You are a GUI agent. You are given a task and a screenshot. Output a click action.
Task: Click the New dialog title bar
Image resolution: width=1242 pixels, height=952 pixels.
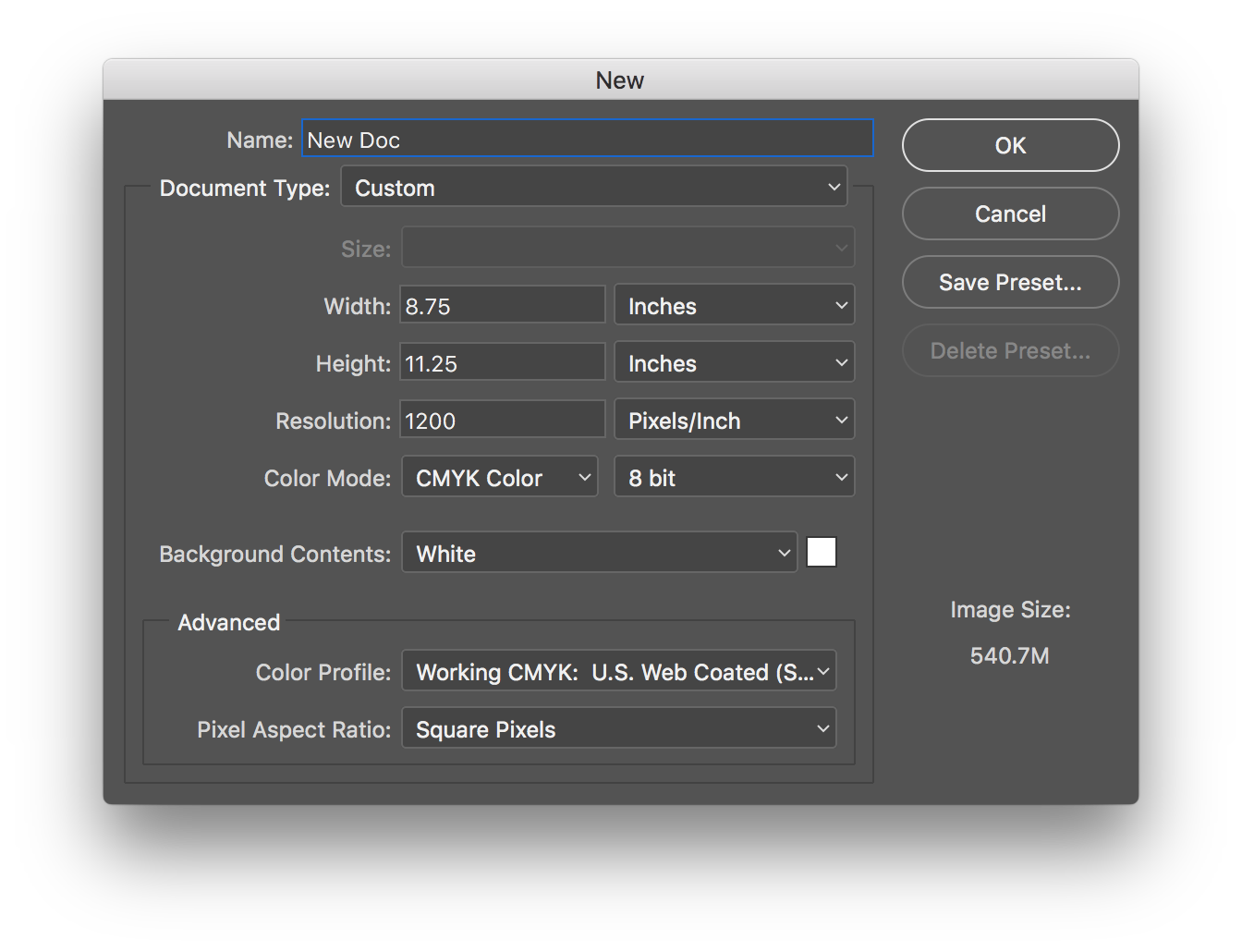coord(620,80)
